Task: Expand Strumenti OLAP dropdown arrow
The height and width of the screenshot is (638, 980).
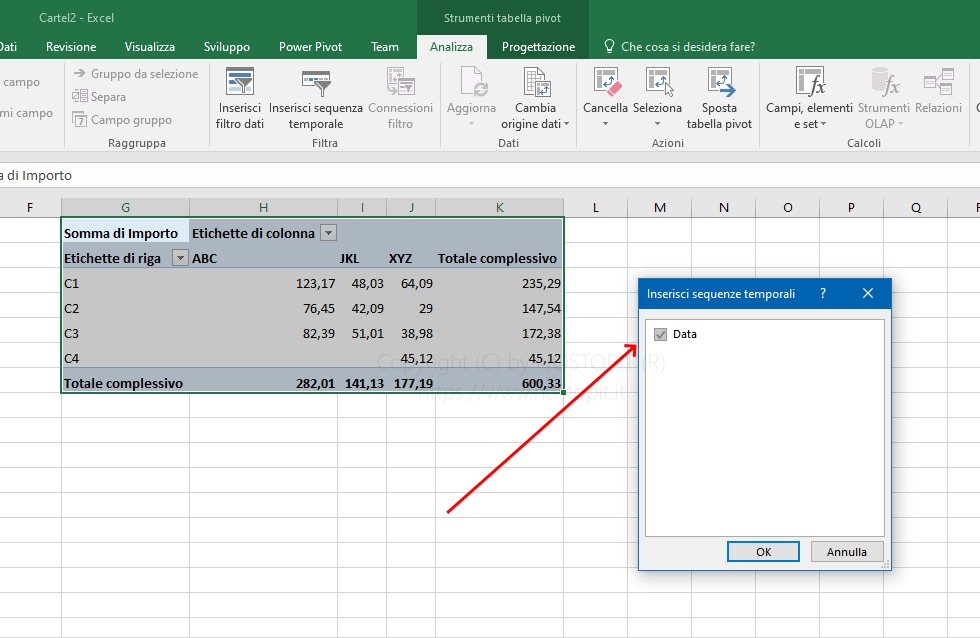Action: [901, 124]
